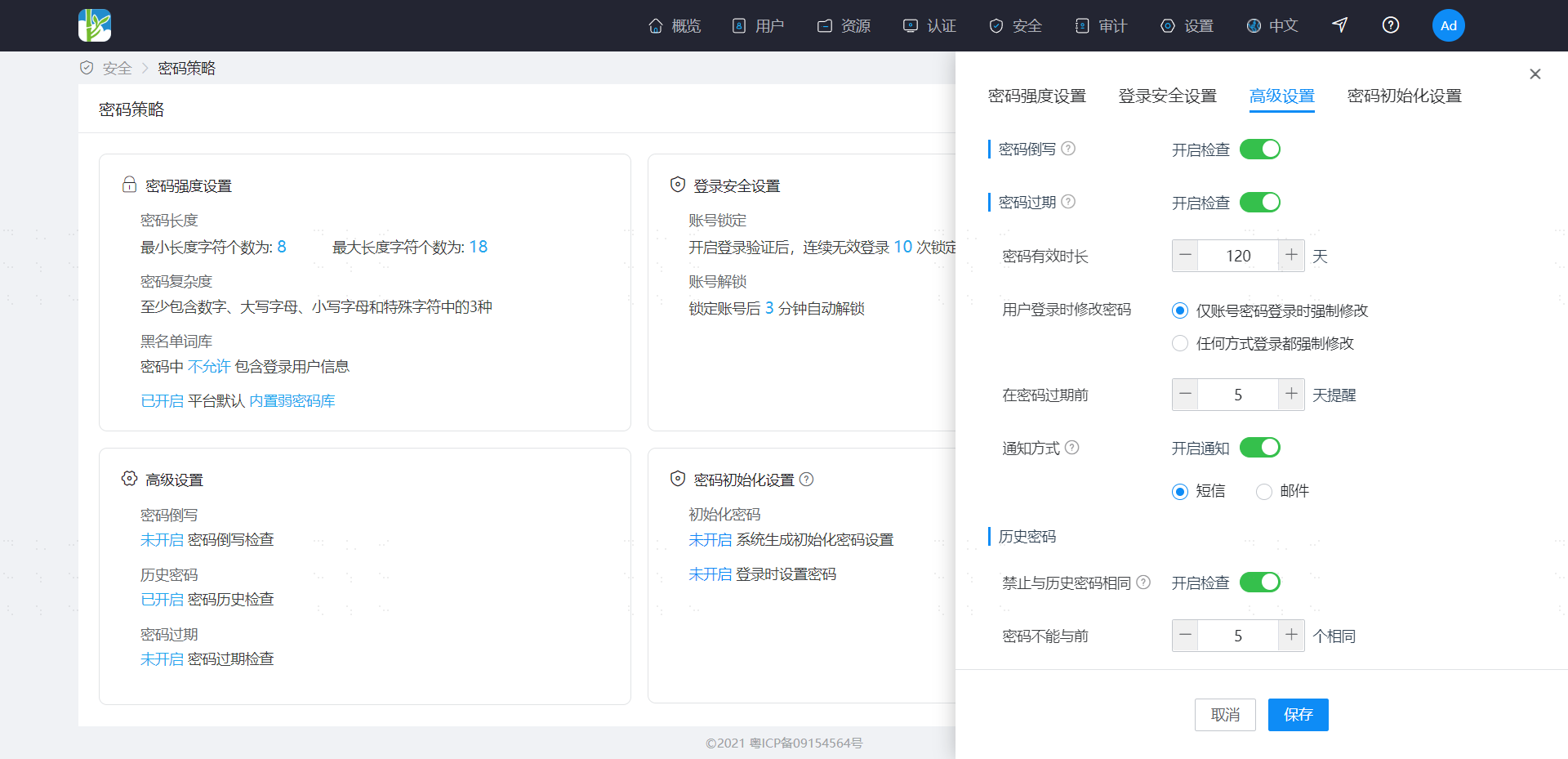Increase 密码不能与前 count with plus
This screenshot has width=1568, height=759.
[x=1291, y=636]
